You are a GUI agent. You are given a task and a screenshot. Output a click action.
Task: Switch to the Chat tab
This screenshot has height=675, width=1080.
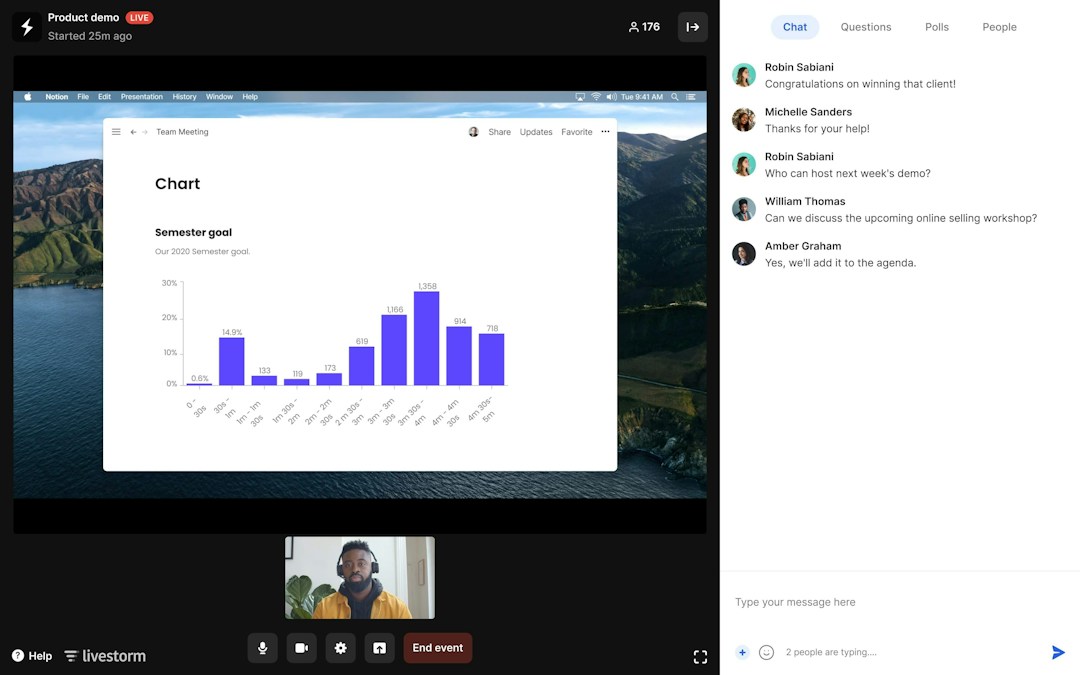pos(794,27)
